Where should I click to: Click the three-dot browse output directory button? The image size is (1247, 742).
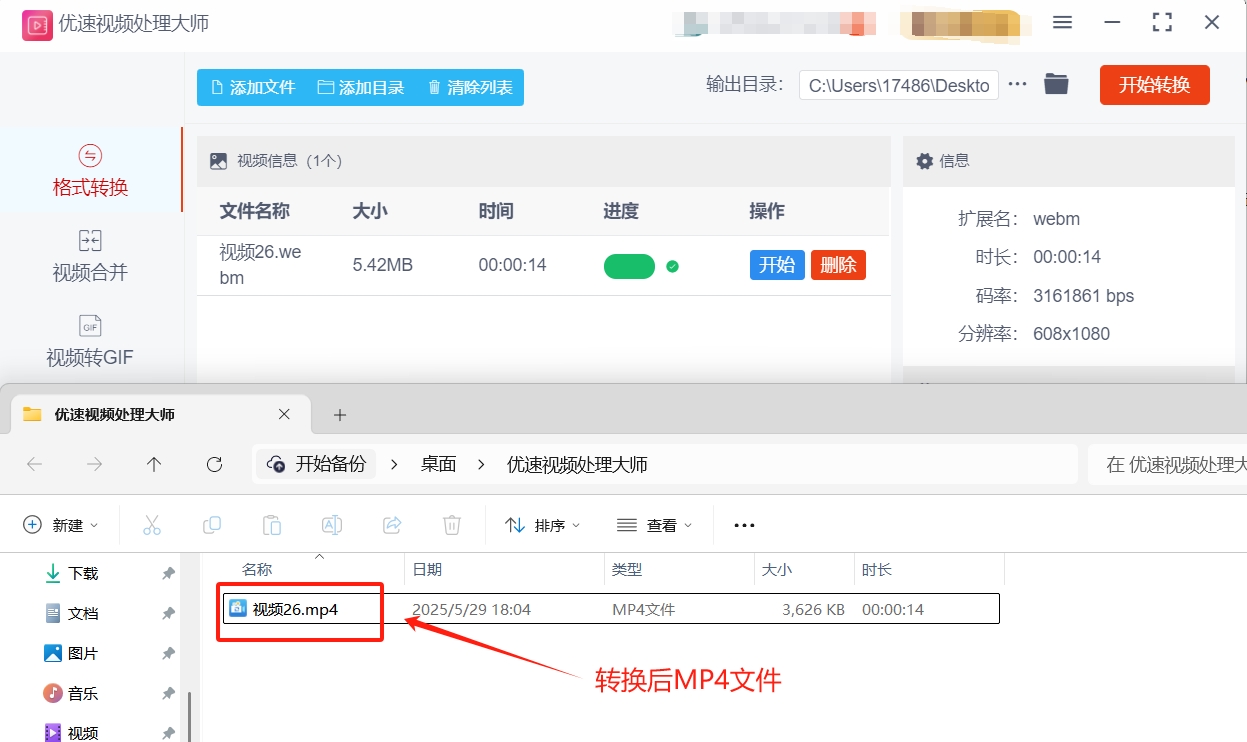pos(1017,84)
